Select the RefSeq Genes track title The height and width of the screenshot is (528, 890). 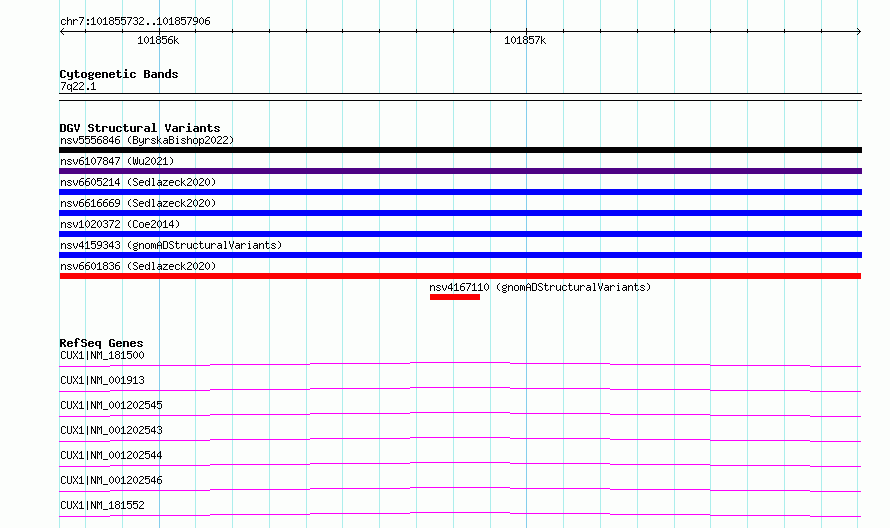coord(101,343)
